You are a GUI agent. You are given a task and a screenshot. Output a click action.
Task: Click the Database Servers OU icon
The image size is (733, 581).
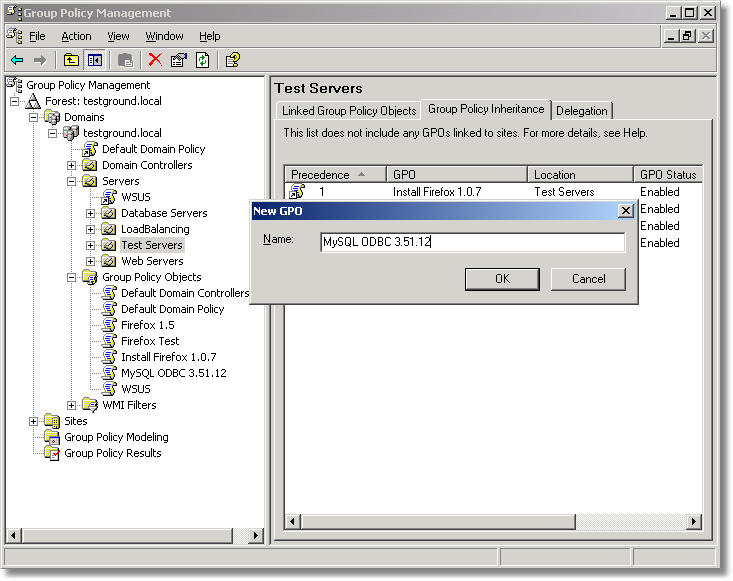[109, 213]
